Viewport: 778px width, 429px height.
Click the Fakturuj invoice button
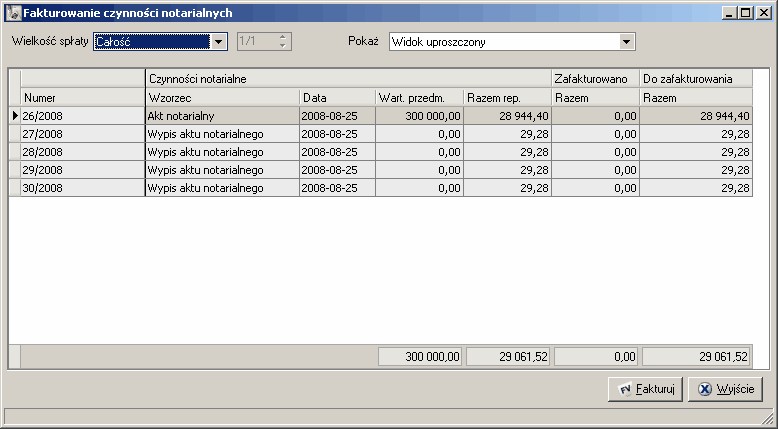[645, 389]
